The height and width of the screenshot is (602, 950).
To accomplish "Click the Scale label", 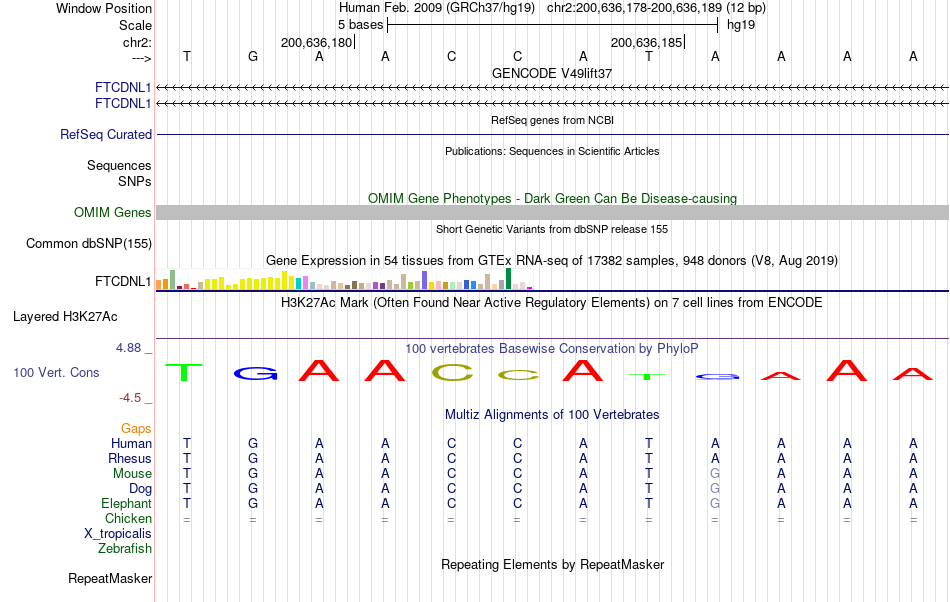I will coord(135,25).
